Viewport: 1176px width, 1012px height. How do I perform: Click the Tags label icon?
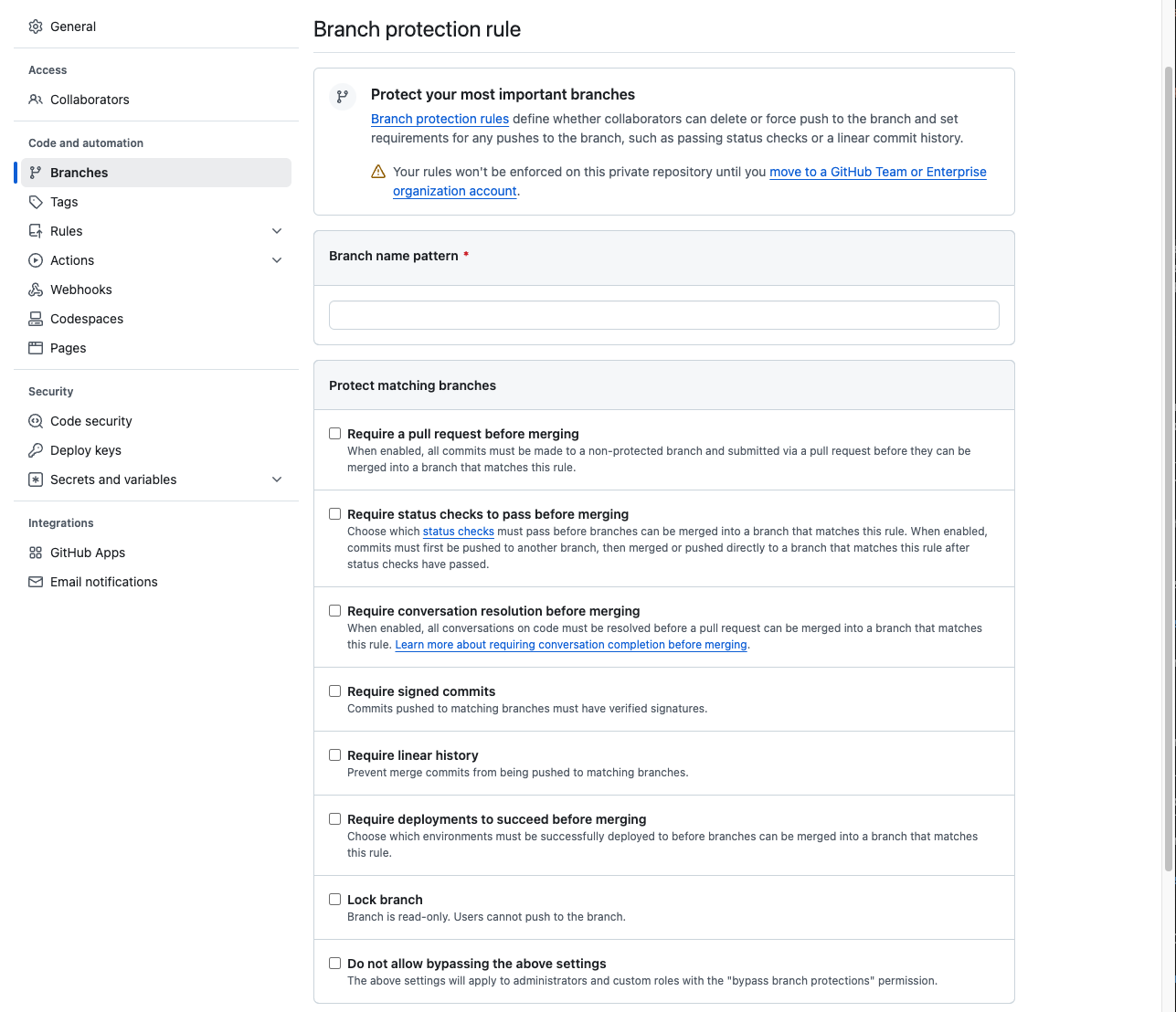point(35,201)
